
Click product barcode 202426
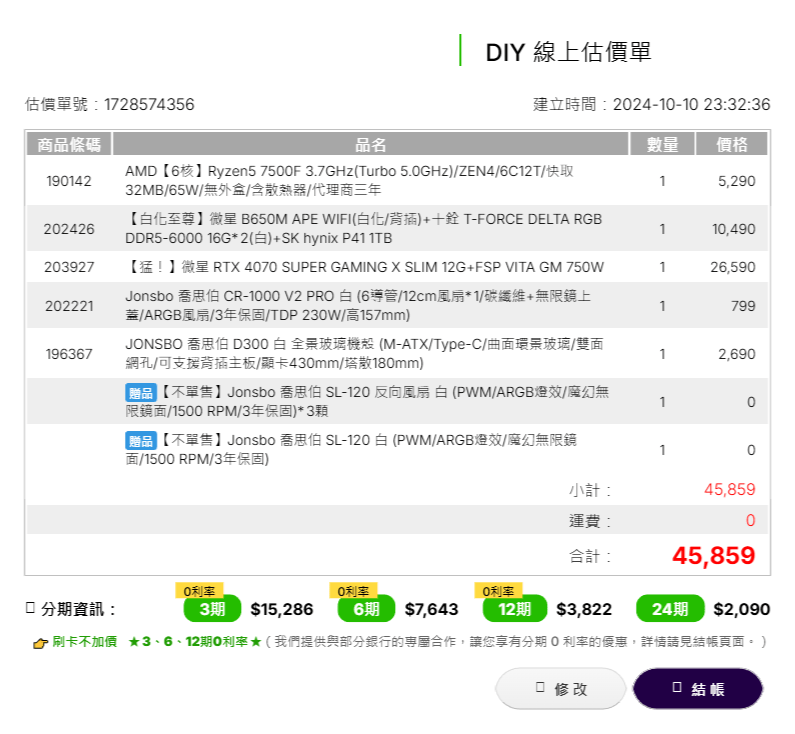69,229
